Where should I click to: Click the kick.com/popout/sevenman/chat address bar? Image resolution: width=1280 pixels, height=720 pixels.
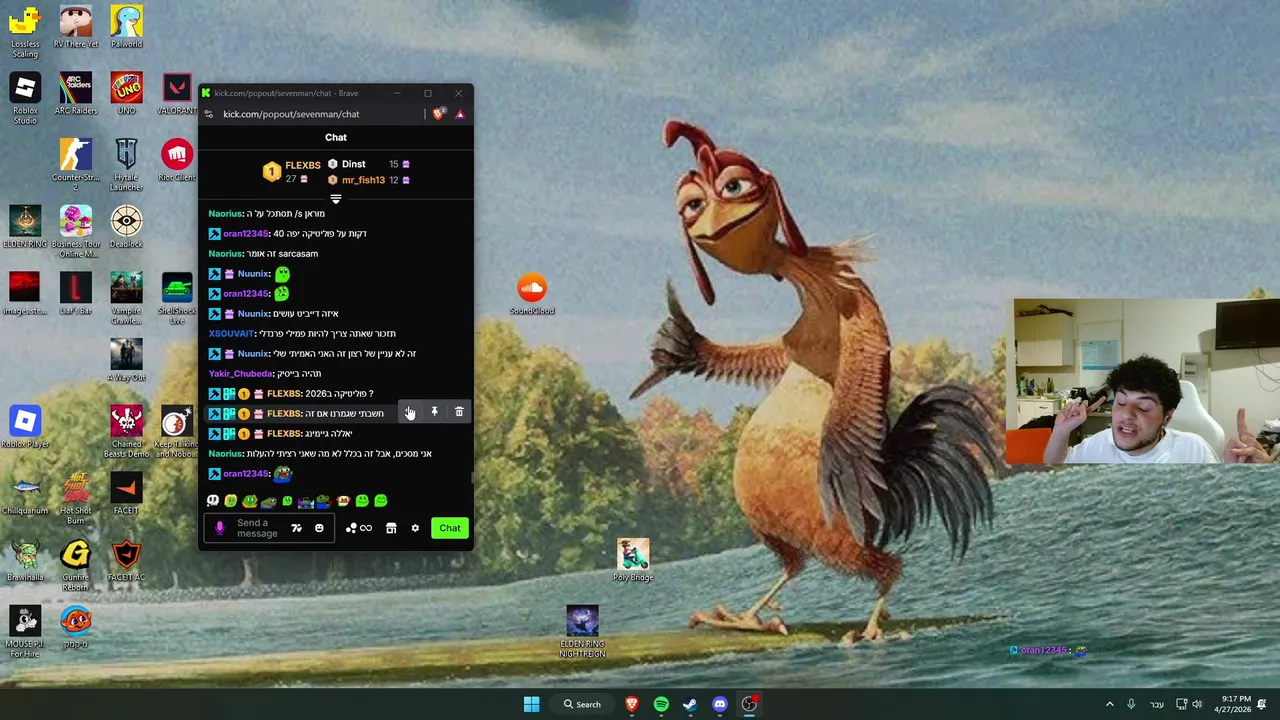[x=291, y=114]
